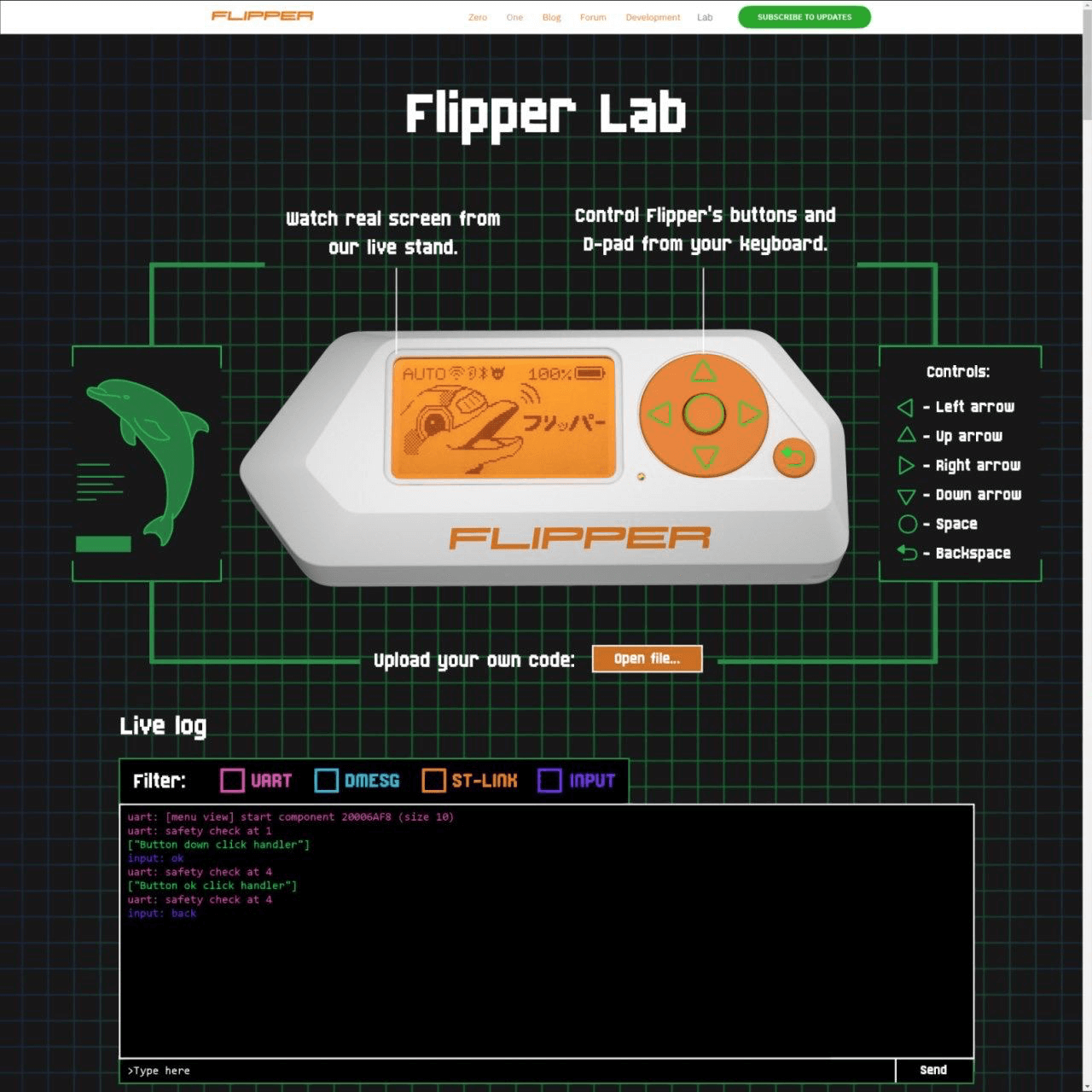
Task: Click Subscribe to Updates button
Action: [804, 17]
